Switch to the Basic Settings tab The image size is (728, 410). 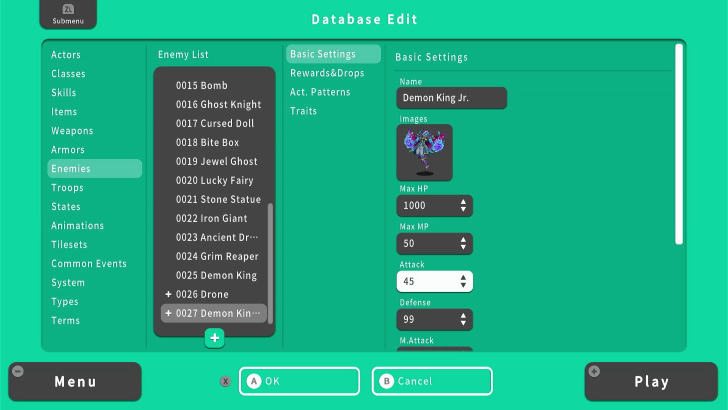(333, 54)
